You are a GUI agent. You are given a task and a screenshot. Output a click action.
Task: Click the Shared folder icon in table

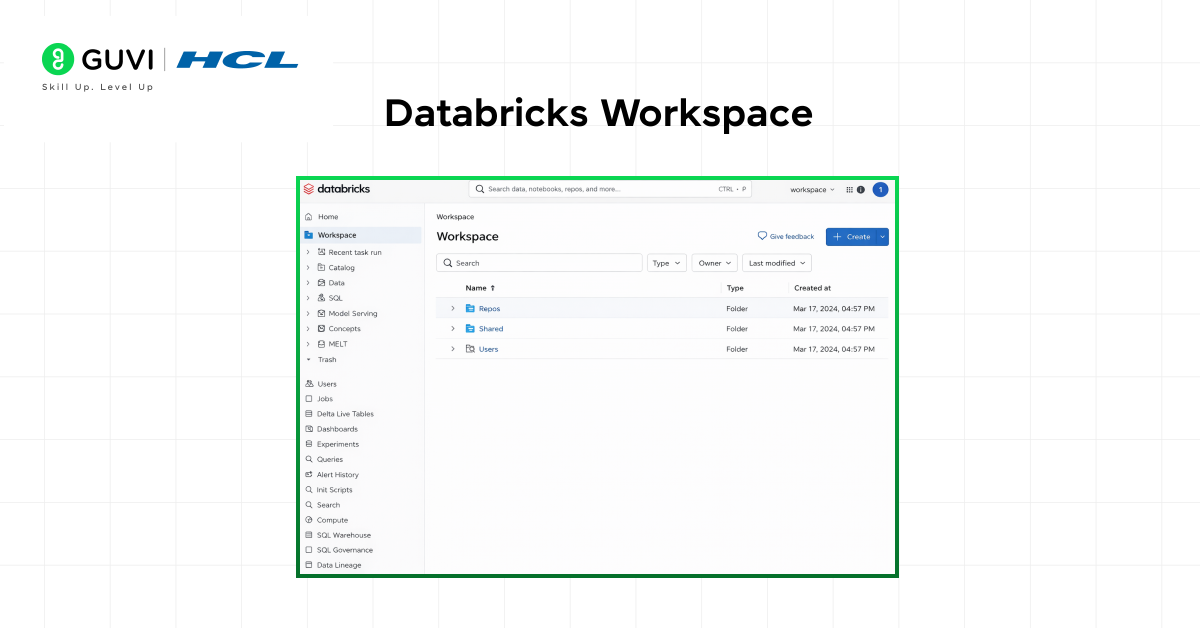(470, 329)
